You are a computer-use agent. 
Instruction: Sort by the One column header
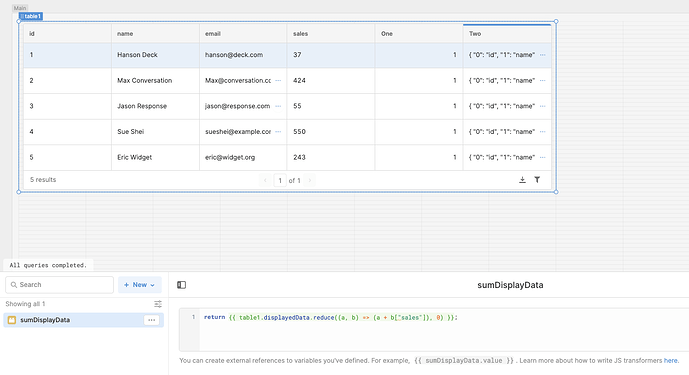point(419,33)
